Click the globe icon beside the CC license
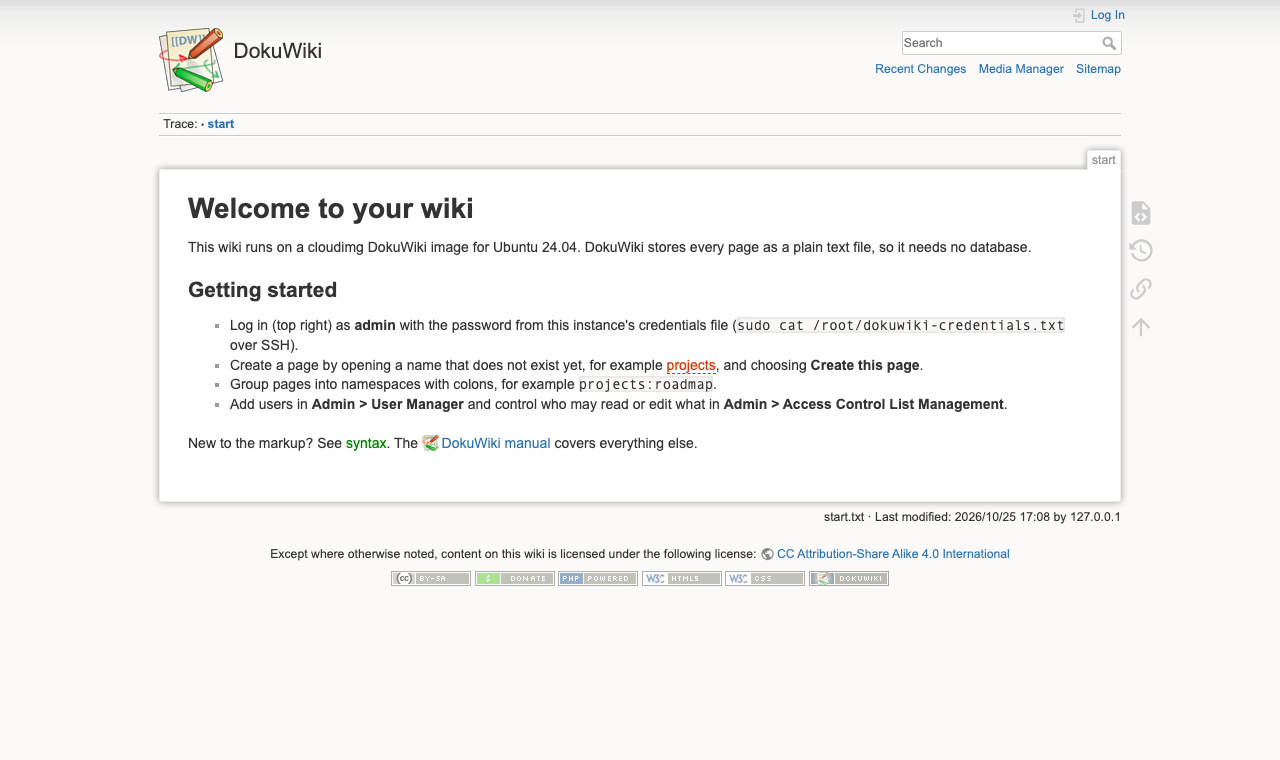Image resolution: width=1280 pixels, height=760 pixels. coord(767,554)
